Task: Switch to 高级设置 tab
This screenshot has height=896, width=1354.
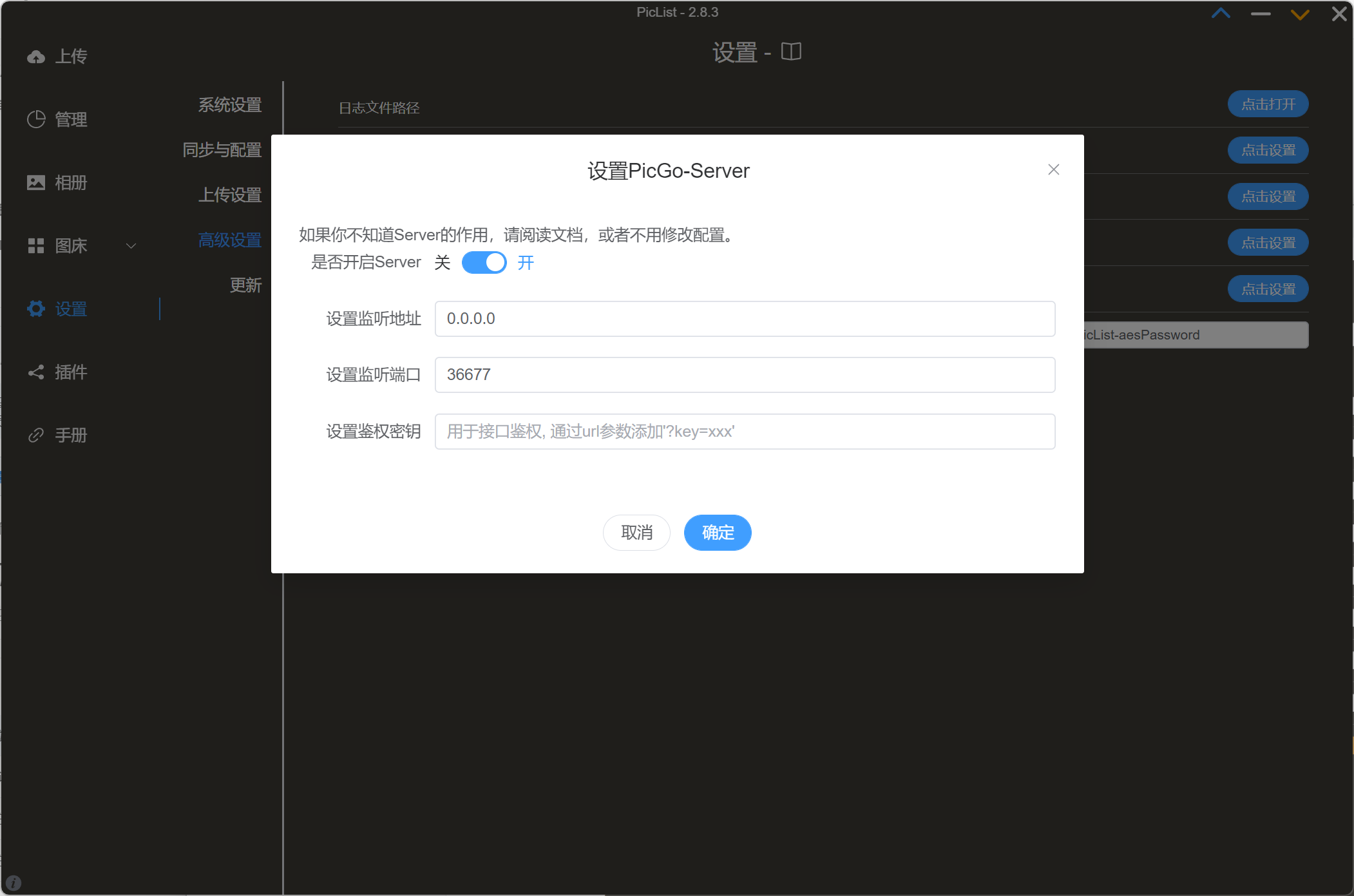Action: click(x=229, y=240)
